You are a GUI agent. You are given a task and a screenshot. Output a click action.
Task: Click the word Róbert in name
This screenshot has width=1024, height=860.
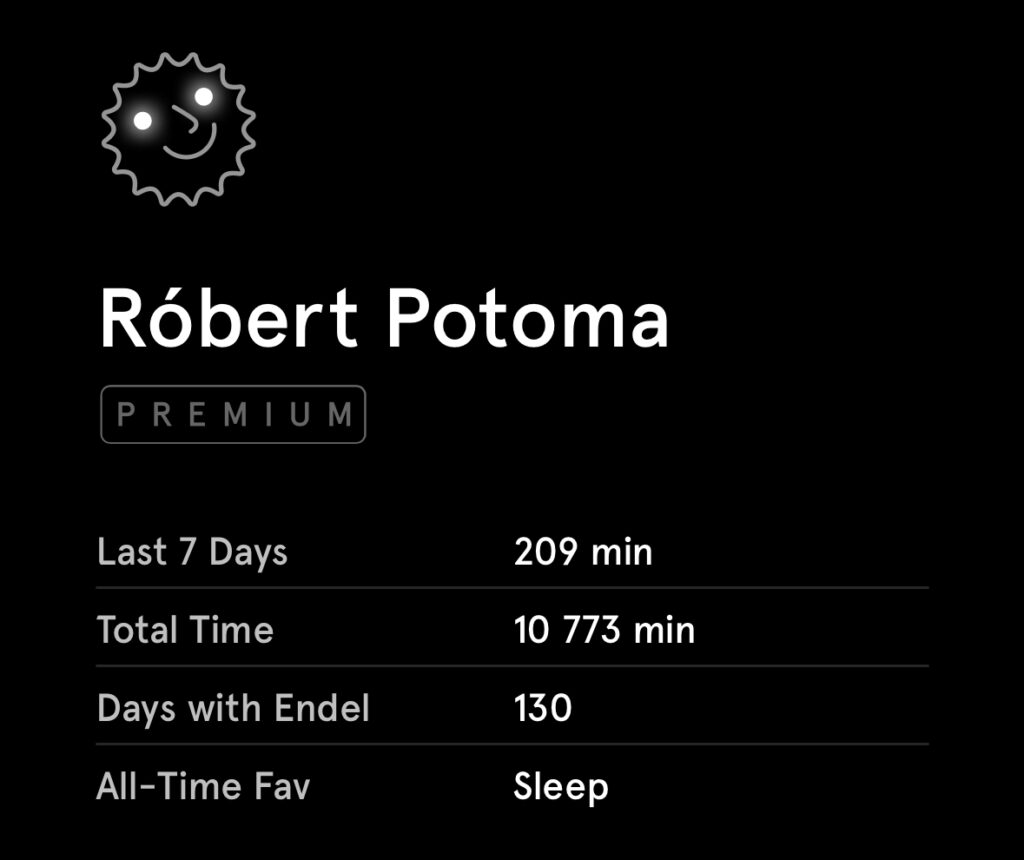pos(229,317)
